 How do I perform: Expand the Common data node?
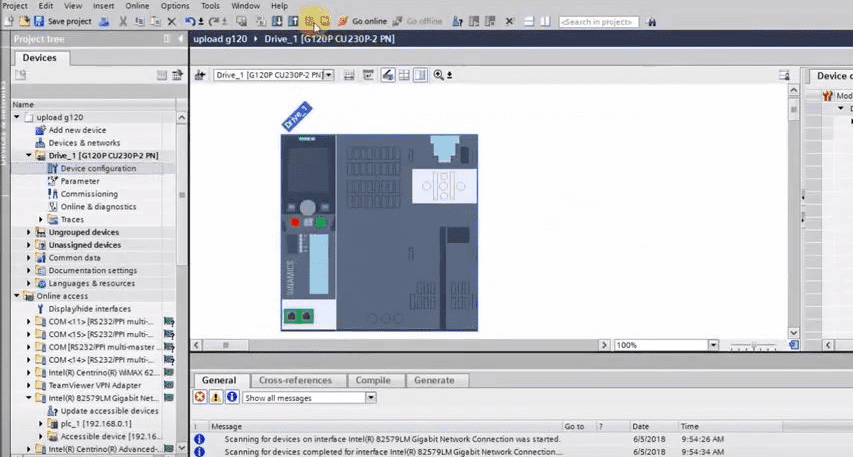(x=29, y=258)
